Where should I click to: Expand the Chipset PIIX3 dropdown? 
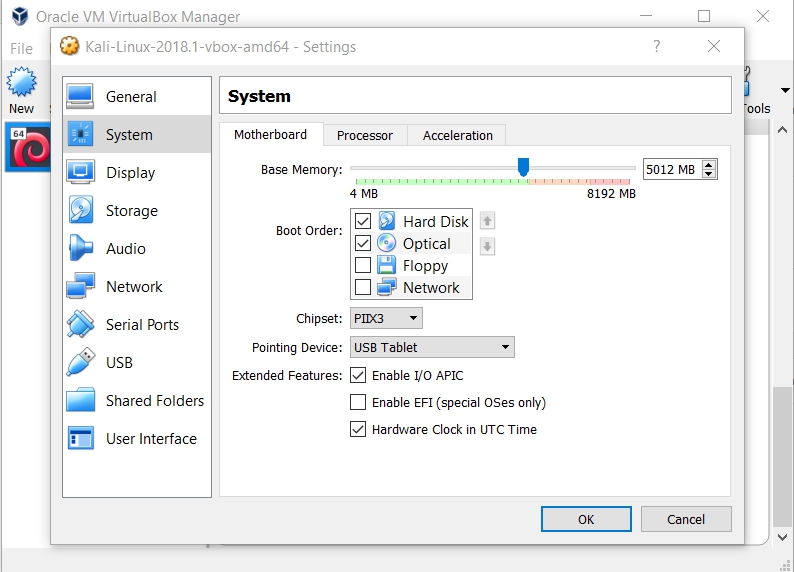(x=386, y=318)
